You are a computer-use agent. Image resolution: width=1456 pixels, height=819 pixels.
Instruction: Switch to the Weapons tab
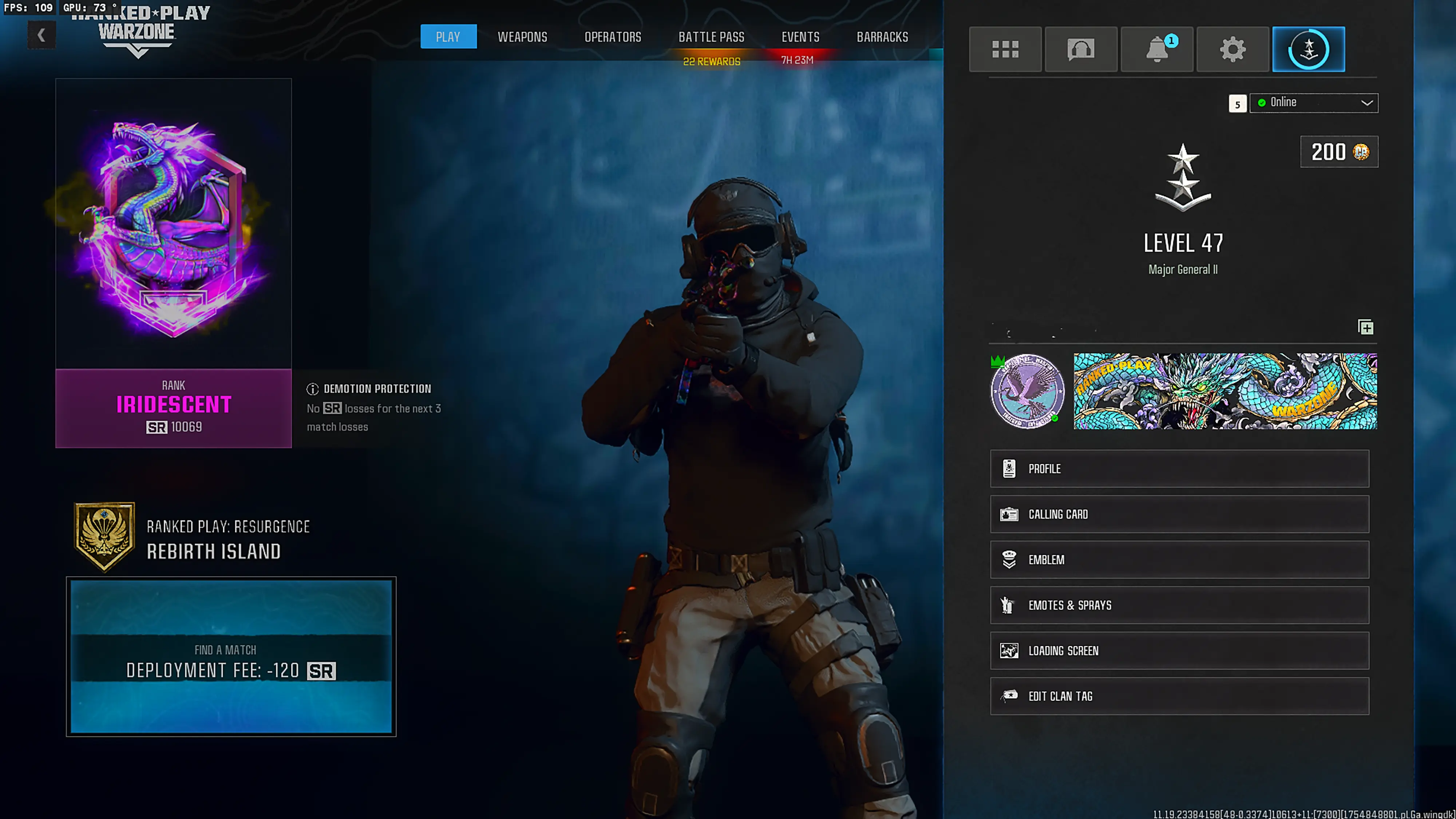[522, 37]
